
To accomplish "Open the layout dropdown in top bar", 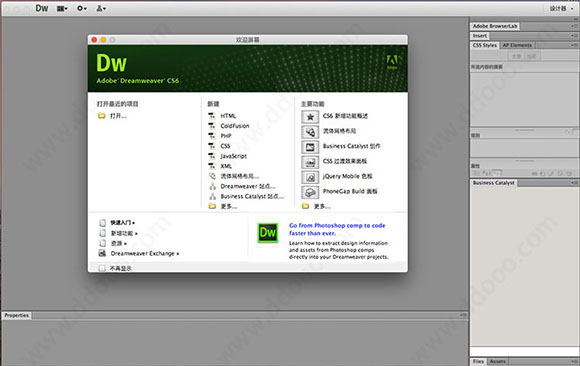I will tap(62, 8).
